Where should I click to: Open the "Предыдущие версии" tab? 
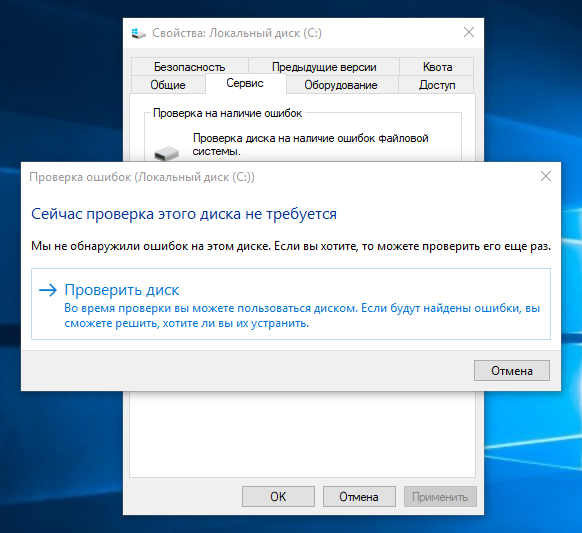(x=324, y=67)
